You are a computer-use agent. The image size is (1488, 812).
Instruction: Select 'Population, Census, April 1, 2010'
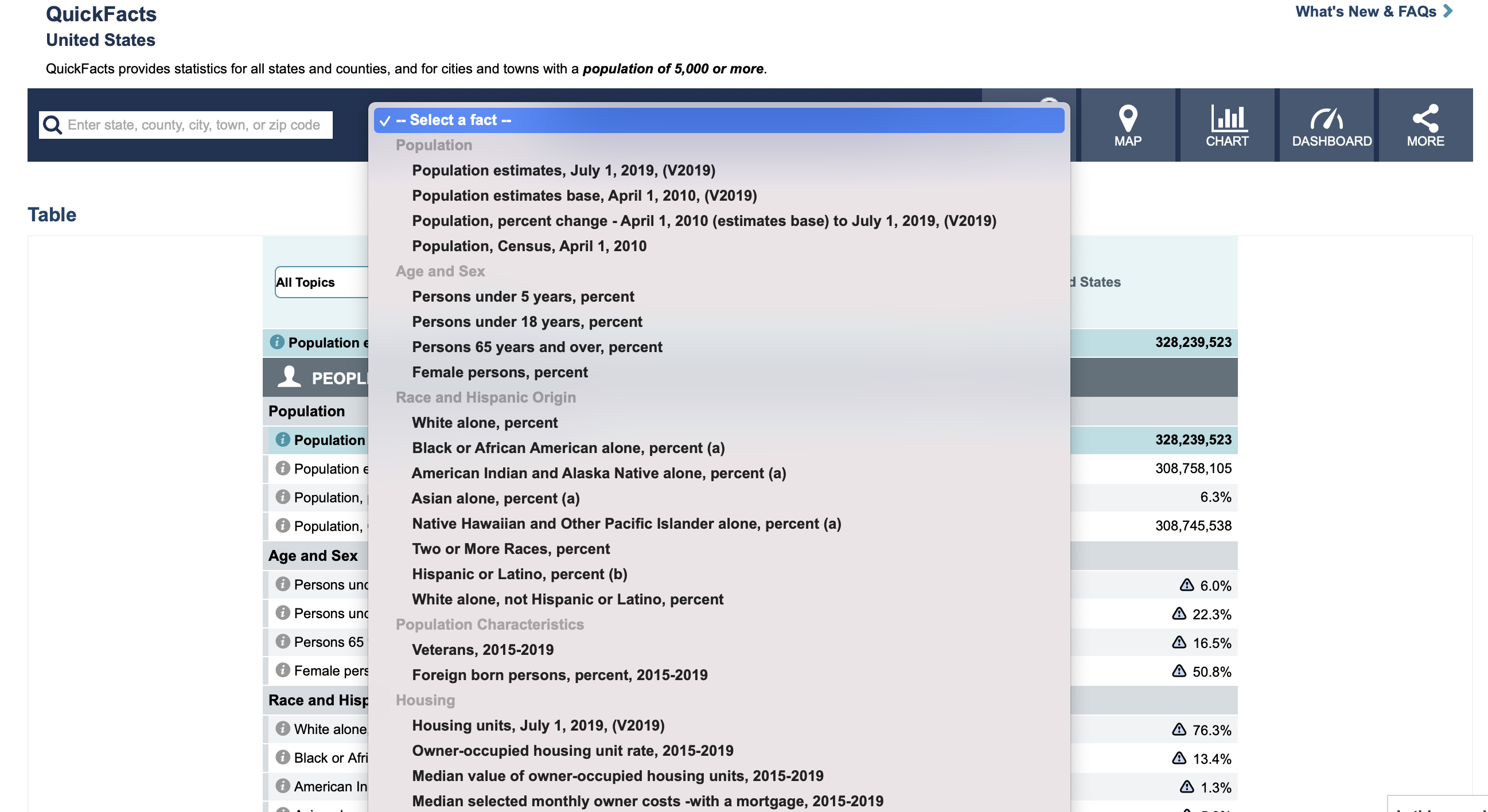[529, 246]
